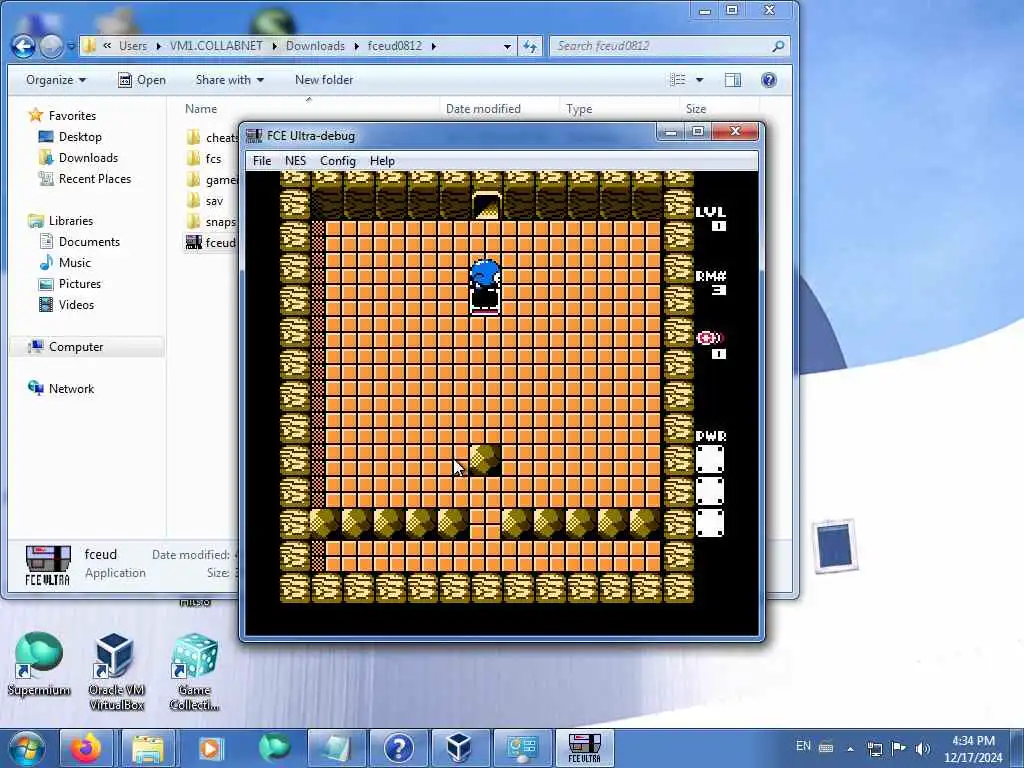This screenshot has height=768, width=1024.
Task: Expand the Share with dropdown
Action: [229, 80]
